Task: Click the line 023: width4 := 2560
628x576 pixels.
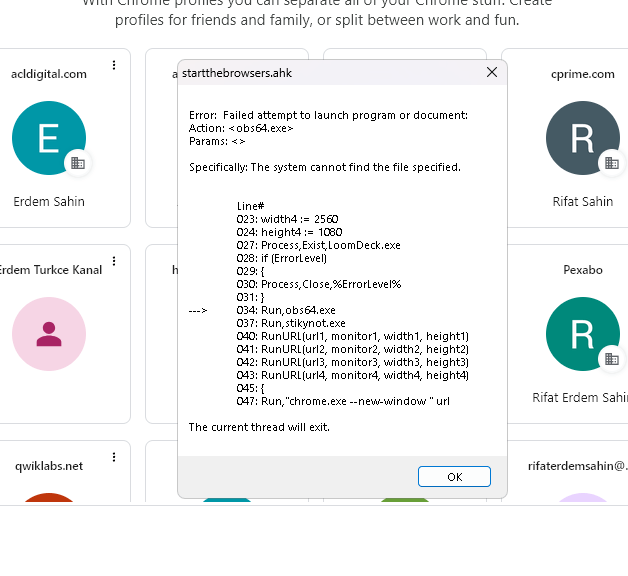Action: pos(288,219)
